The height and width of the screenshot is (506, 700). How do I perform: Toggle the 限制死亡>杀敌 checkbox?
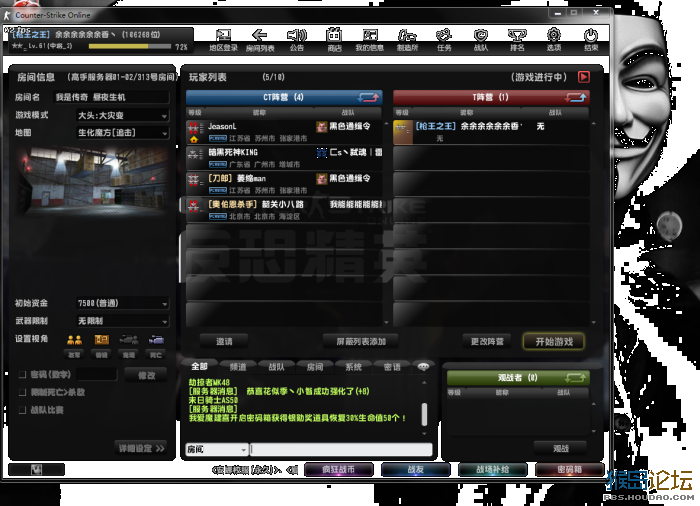22,392
